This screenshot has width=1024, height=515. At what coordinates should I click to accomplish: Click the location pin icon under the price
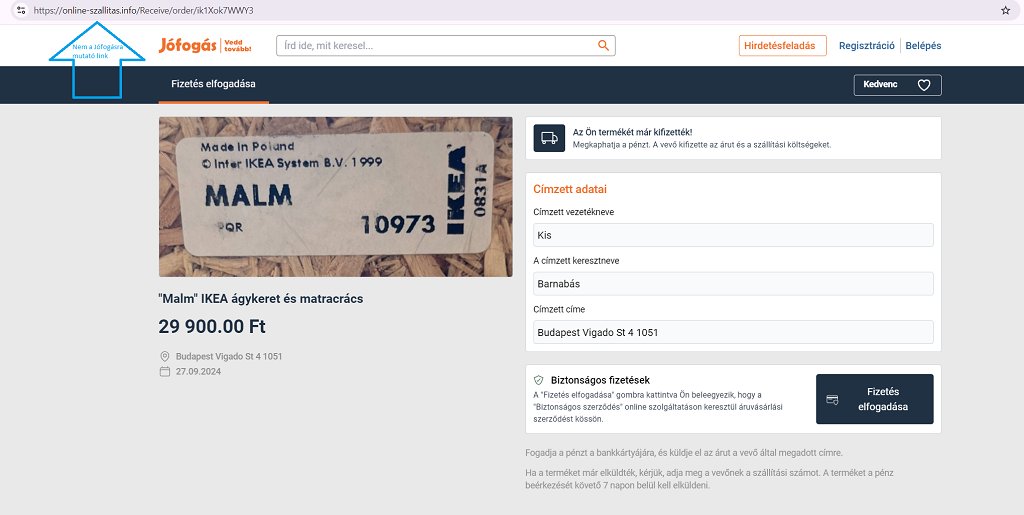pos(165,356)
